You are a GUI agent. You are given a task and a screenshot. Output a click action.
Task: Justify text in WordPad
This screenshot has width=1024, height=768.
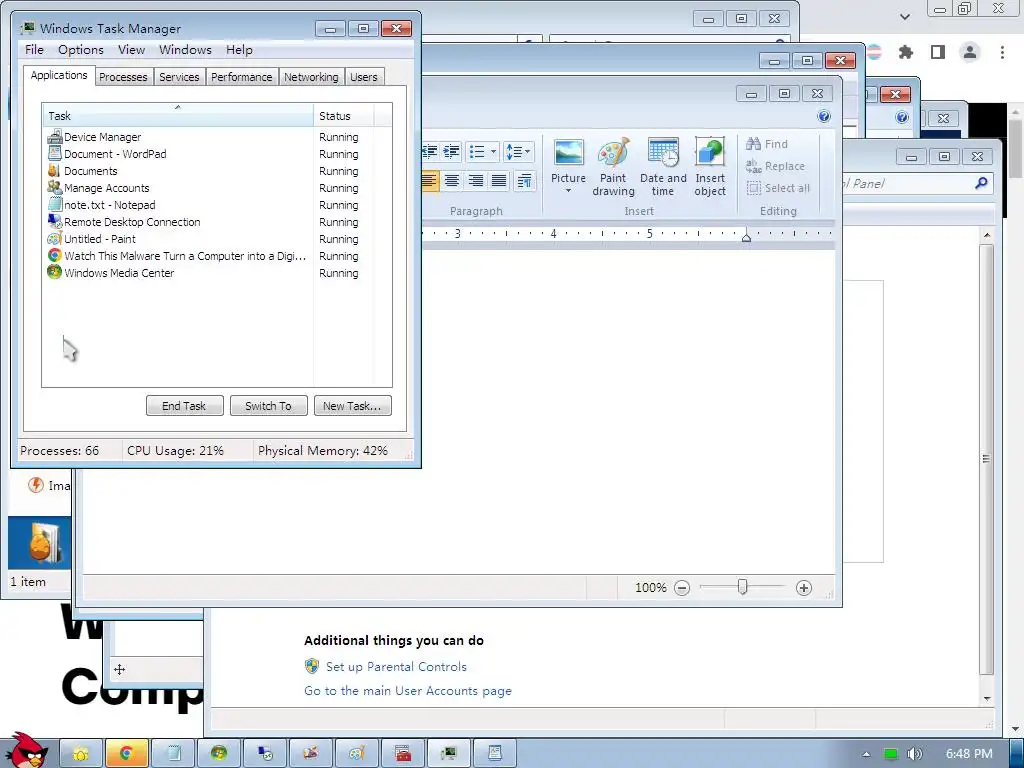coord(498,180)
